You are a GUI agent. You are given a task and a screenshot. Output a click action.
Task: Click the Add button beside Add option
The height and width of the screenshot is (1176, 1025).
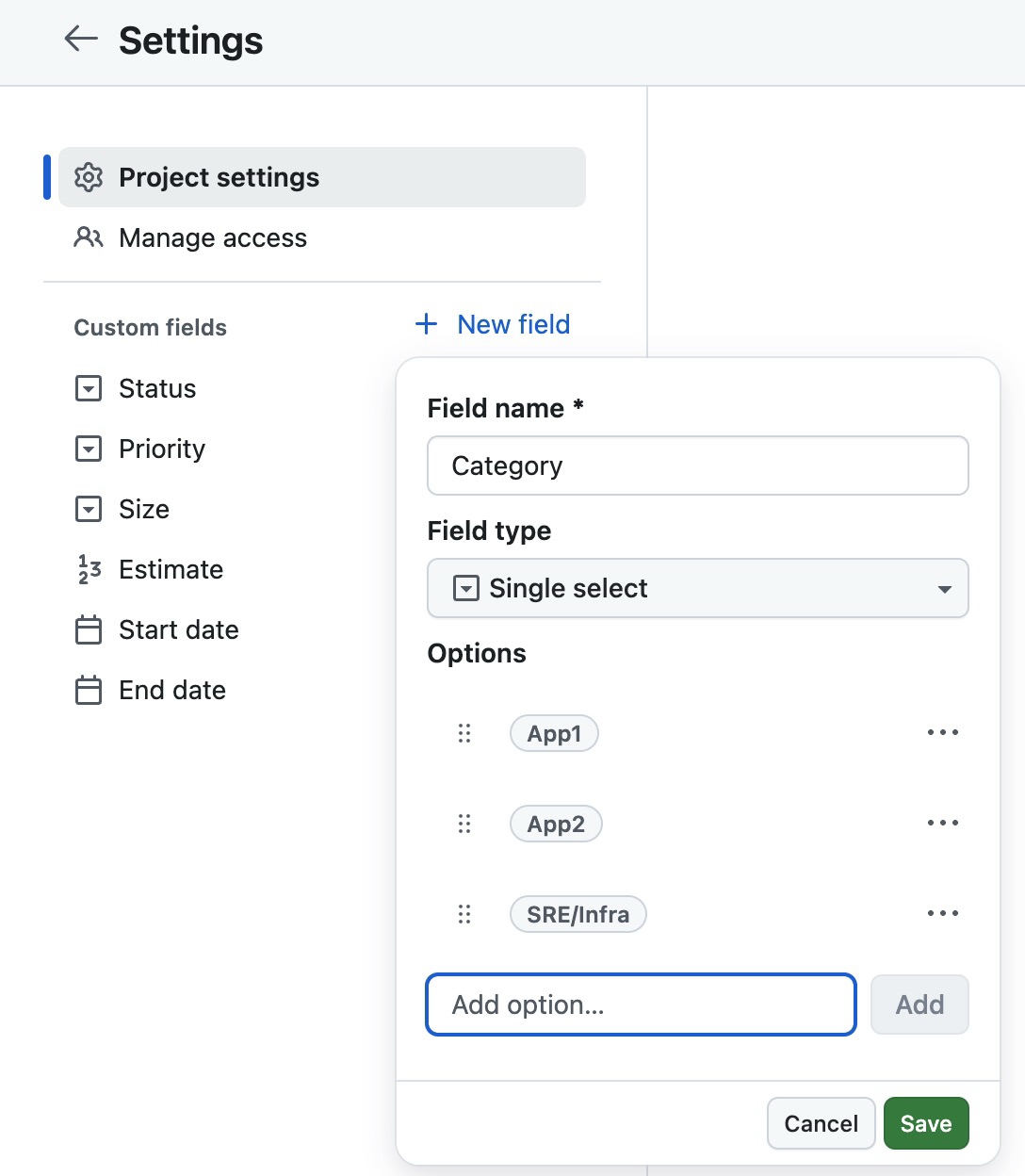919,1004
